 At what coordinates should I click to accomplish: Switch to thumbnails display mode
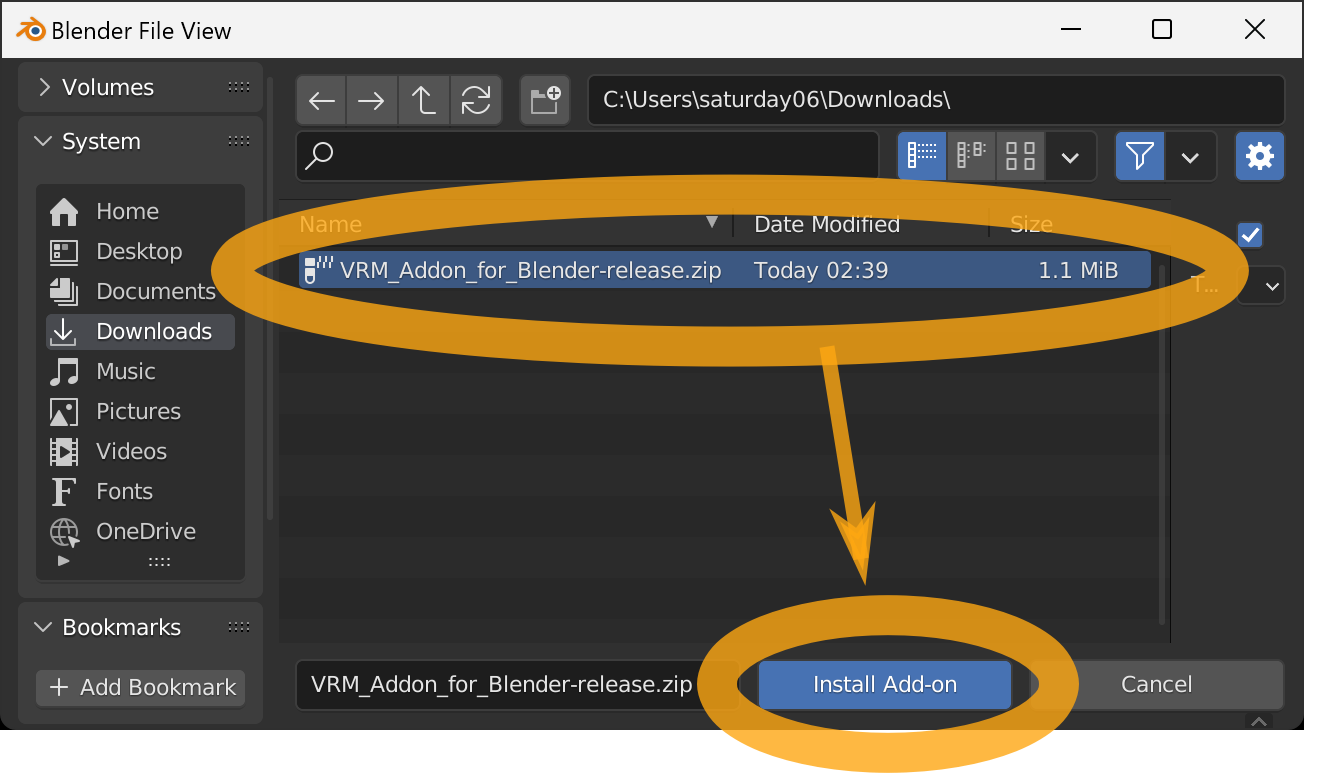1020,156
